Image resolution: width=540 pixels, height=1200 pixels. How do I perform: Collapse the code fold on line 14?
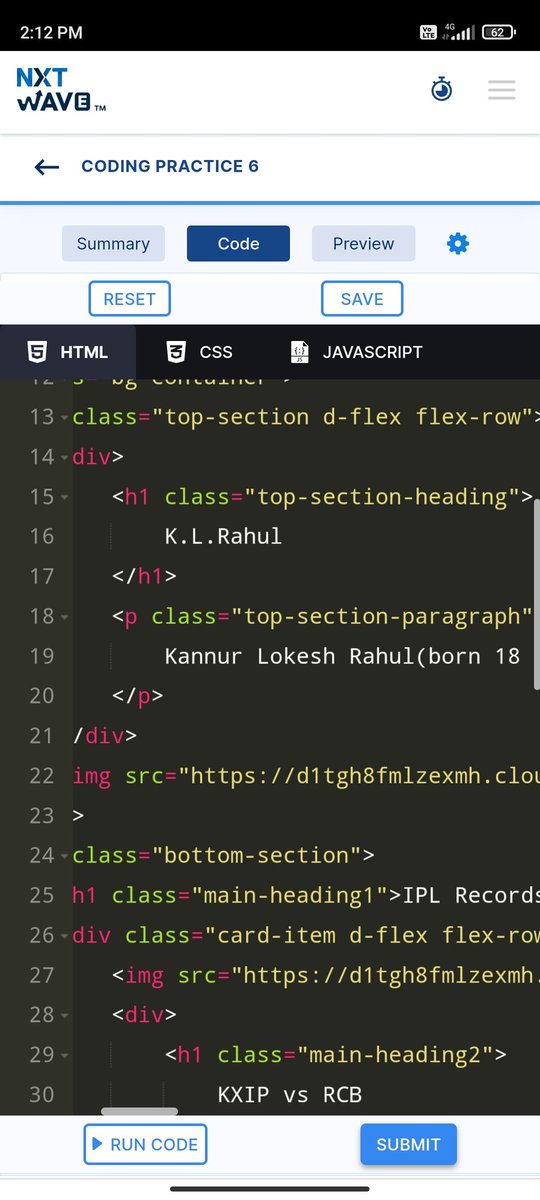click(x=65, y=457)
